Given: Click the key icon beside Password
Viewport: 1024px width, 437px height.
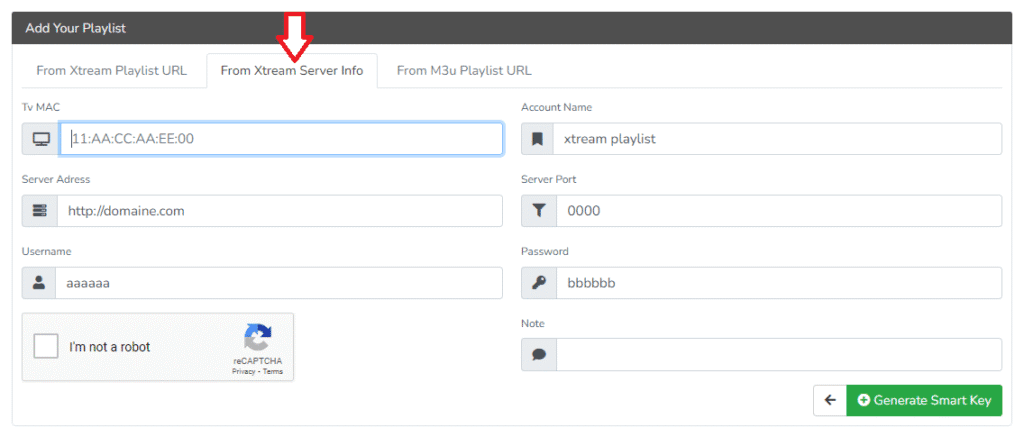Looking at the screenshot, I should (538, 283).
